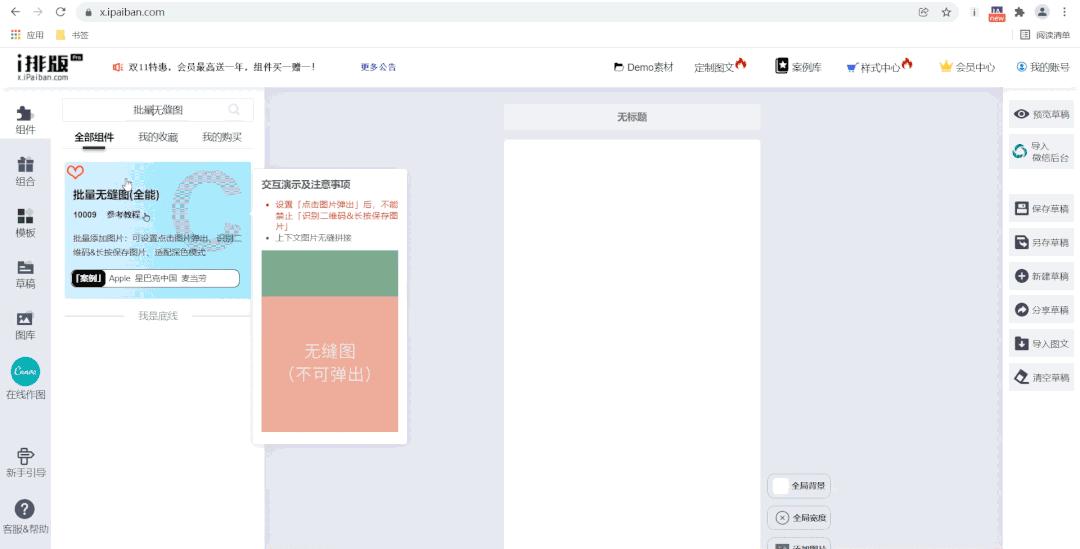The width and height of the screenshot is (1080, 549).
Task: Open the Chrome profile avatar
Action: [x=1042, y=12]
